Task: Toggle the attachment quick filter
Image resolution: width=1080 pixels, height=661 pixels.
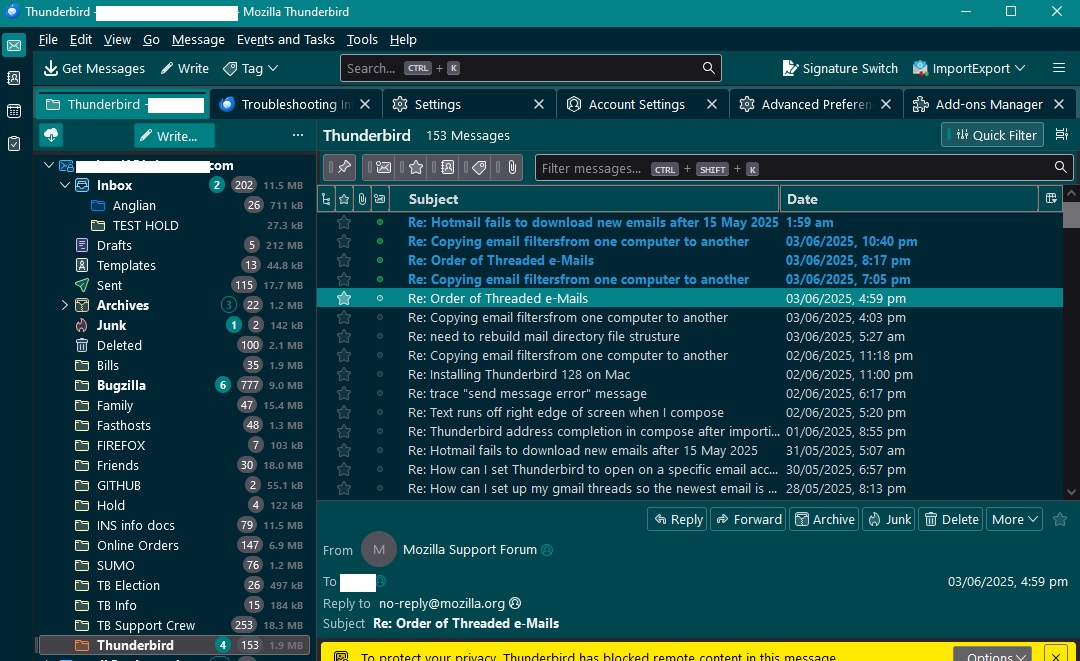Action: (511, 168)
